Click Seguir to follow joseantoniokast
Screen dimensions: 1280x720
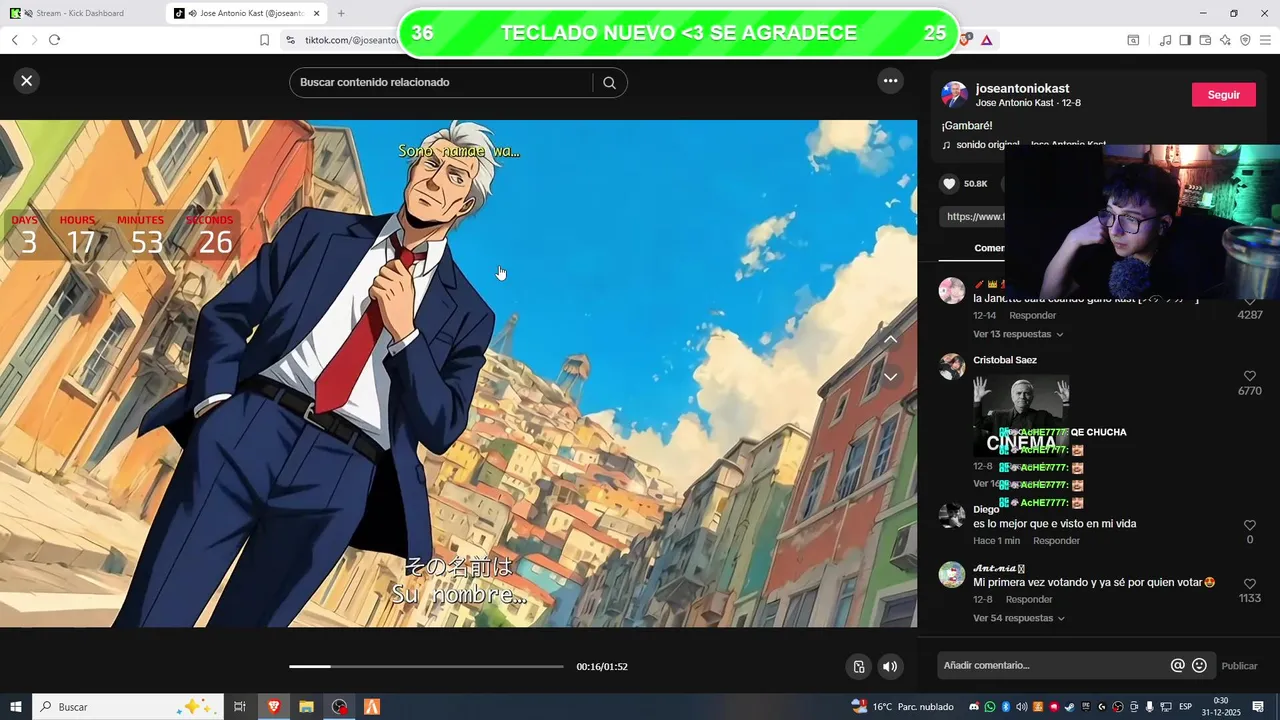1223,95
